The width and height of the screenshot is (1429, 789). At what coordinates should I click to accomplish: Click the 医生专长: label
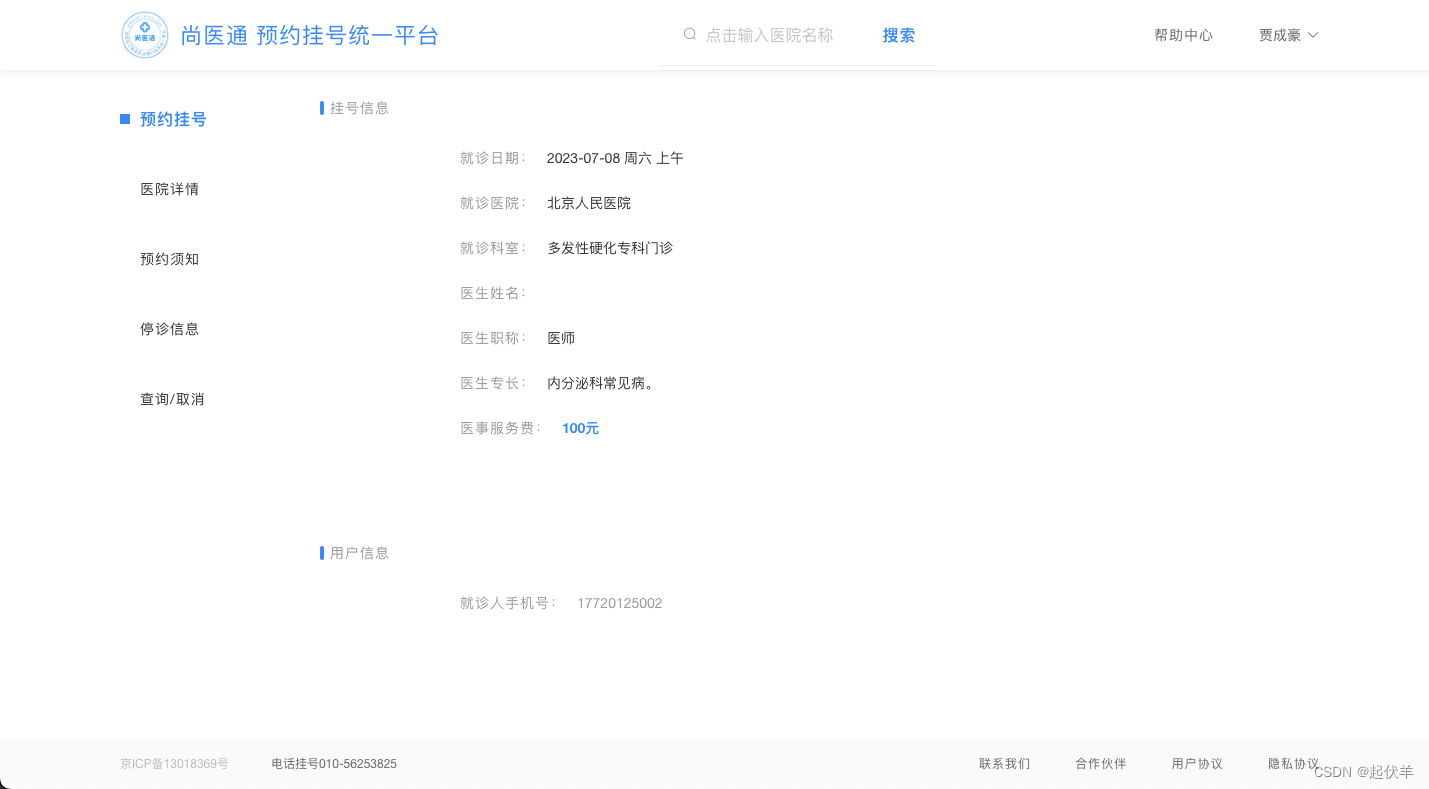[493, 383]
